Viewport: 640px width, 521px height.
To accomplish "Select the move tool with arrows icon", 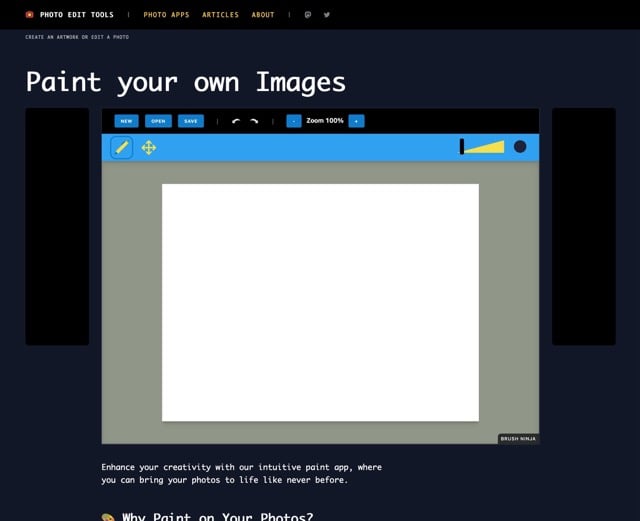I will (149, 147).
